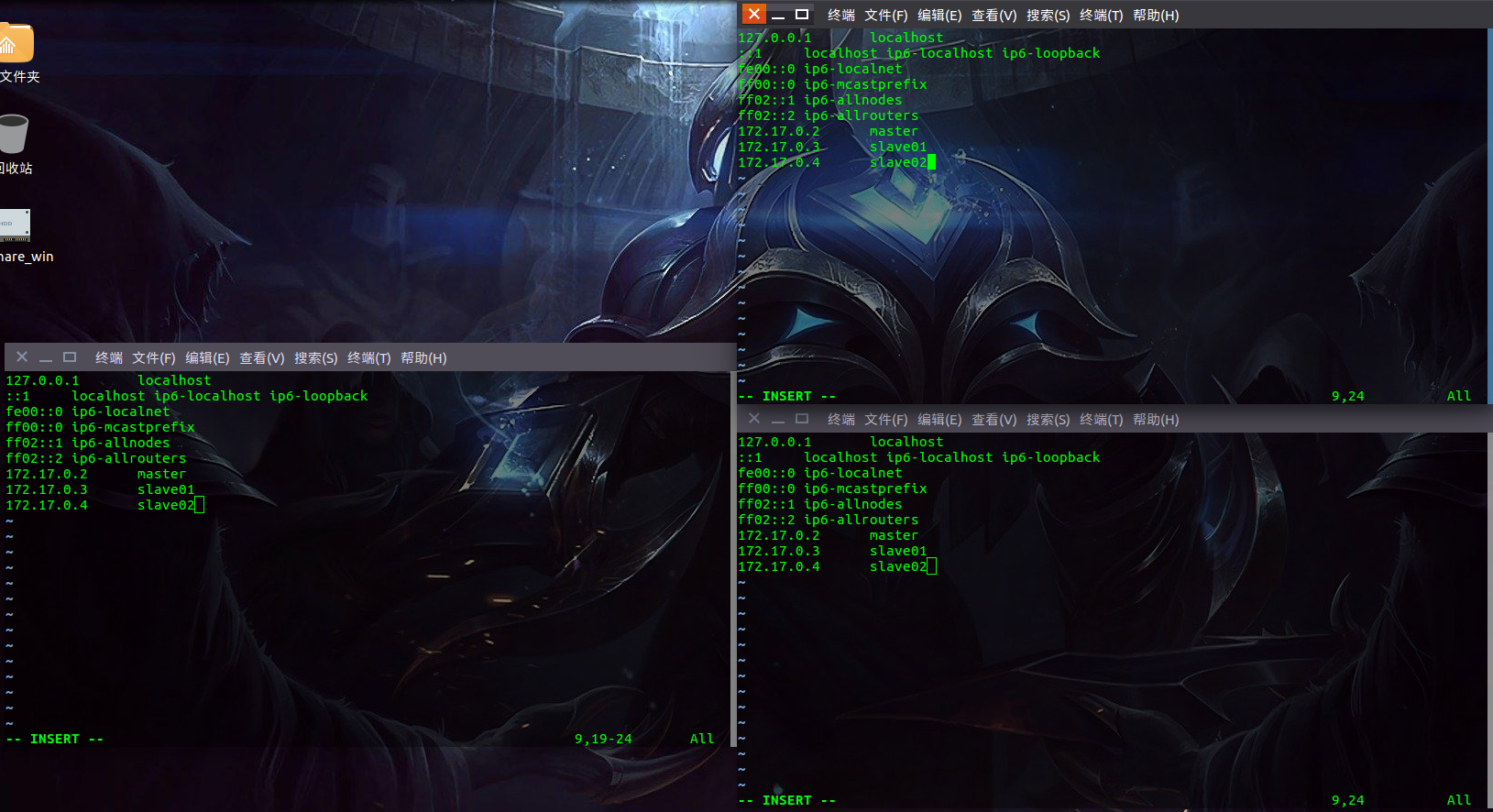Click the 文件夹 desktop icon label
This screenshot has width=1493, height=812.
point(19,77)
